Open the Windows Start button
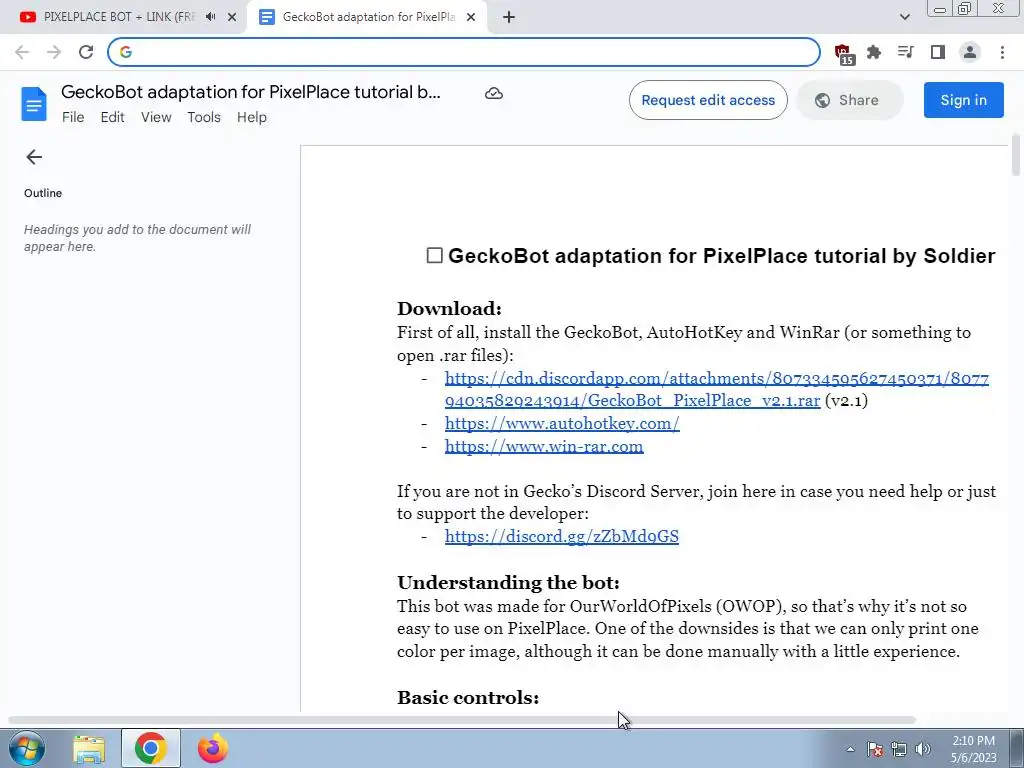The height and width of the screenshot is (768, 1024). click(27, 748)
